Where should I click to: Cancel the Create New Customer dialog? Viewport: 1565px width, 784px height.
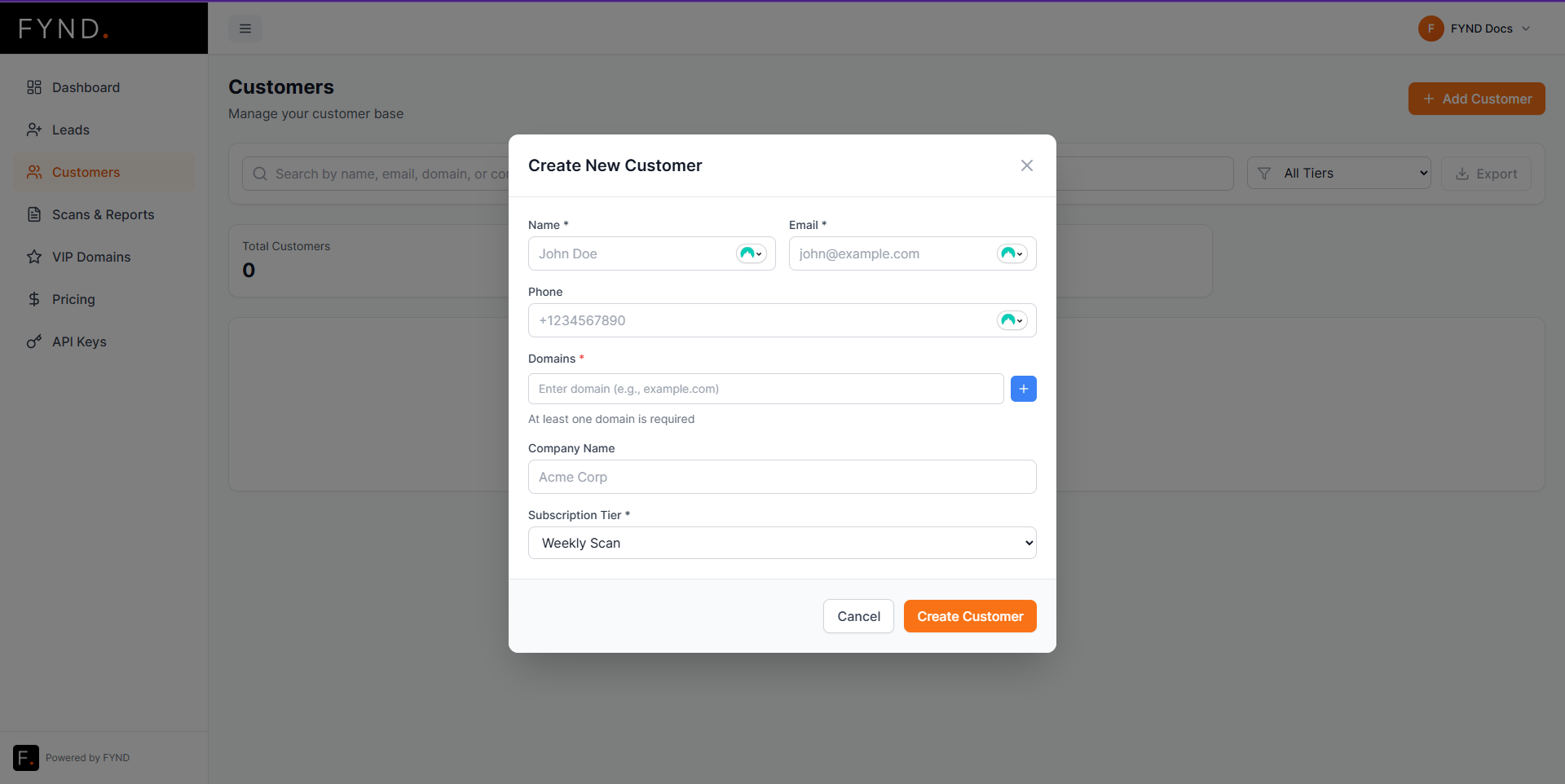[x=858, y=616]
